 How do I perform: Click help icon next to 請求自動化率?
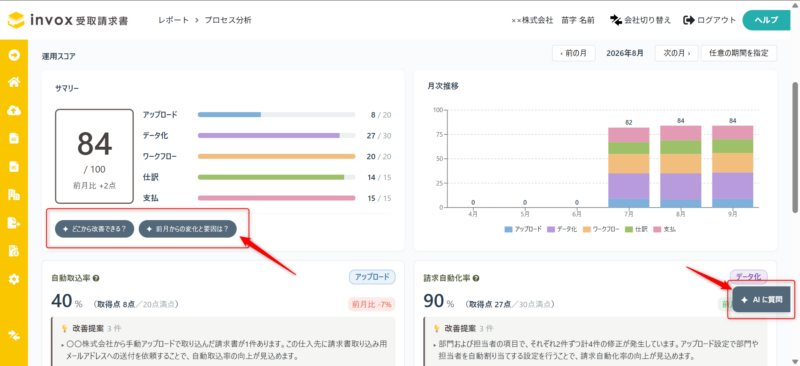[476, 279]
